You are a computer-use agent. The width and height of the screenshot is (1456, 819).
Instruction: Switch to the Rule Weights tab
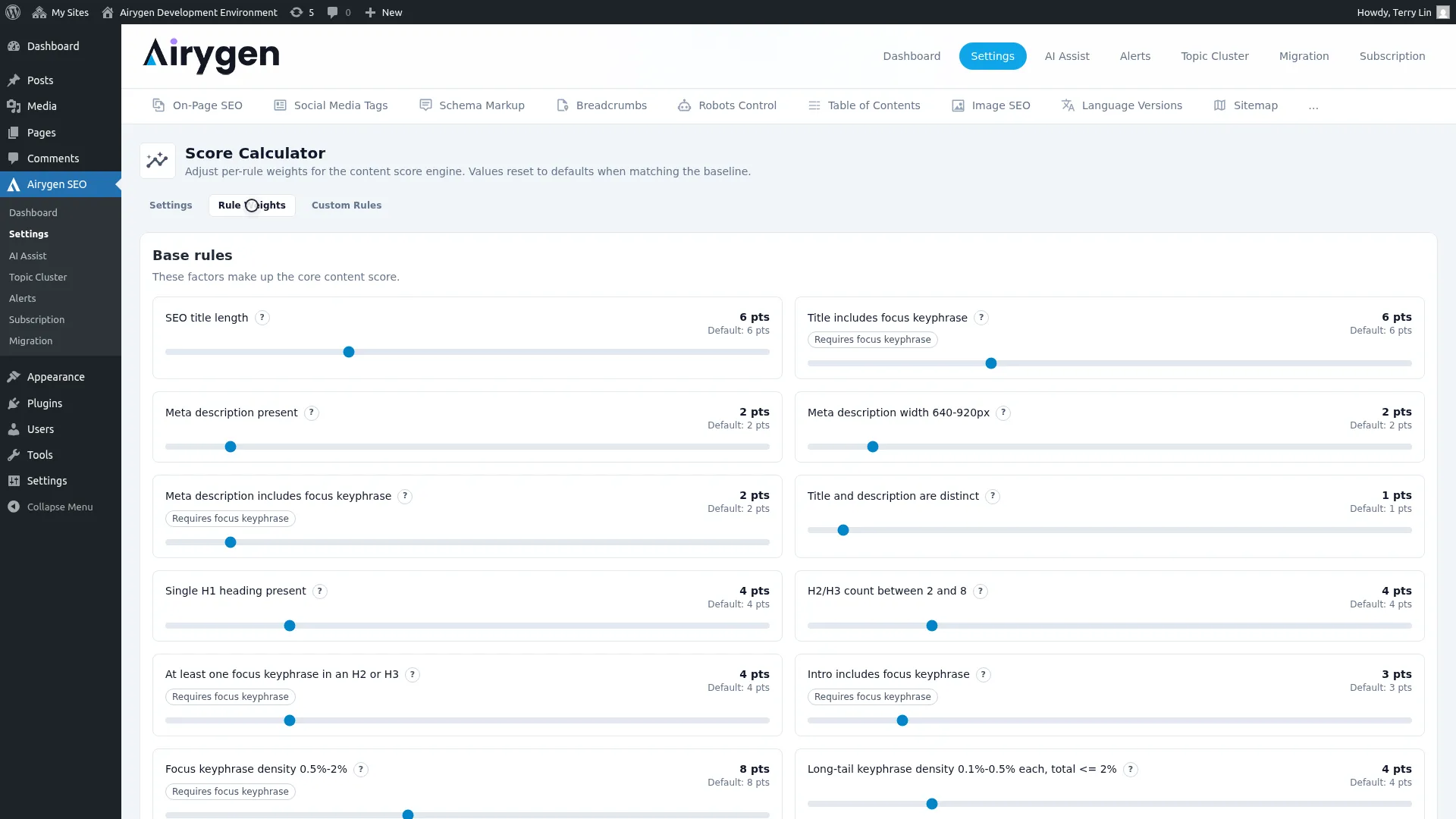tap(252, 206)
